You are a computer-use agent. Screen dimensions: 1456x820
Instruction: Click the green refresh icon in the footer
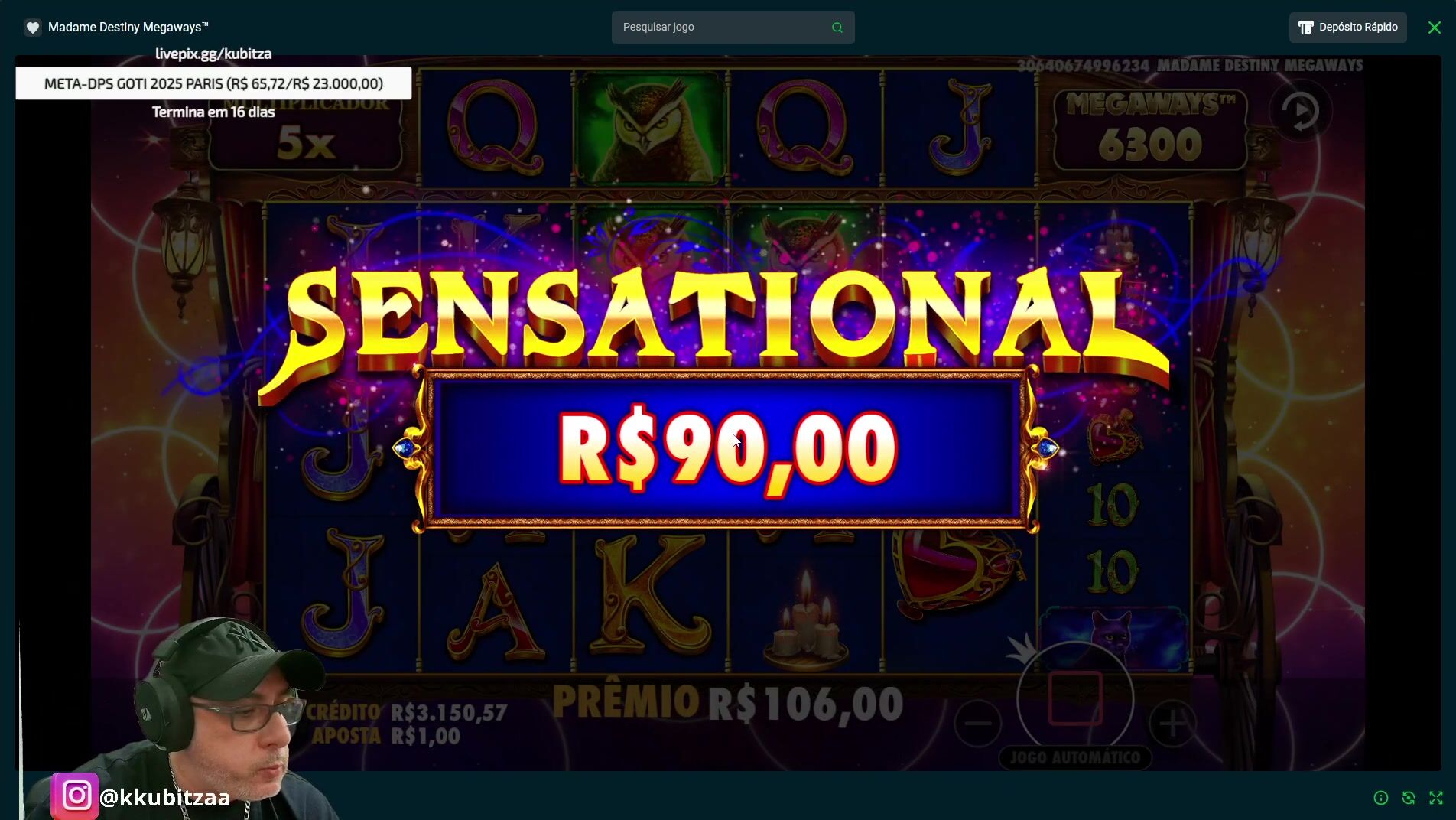[1409, 798]
